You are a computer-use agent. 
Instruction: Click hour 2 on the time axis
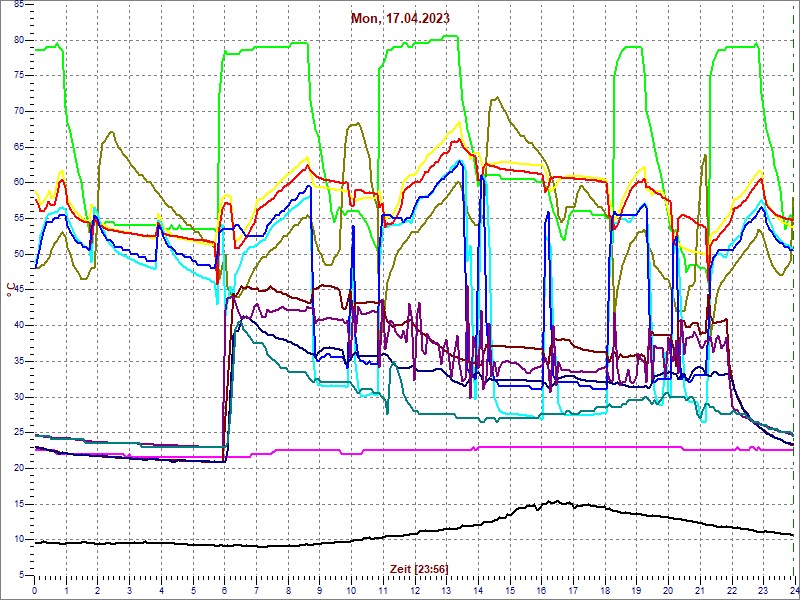98,591
